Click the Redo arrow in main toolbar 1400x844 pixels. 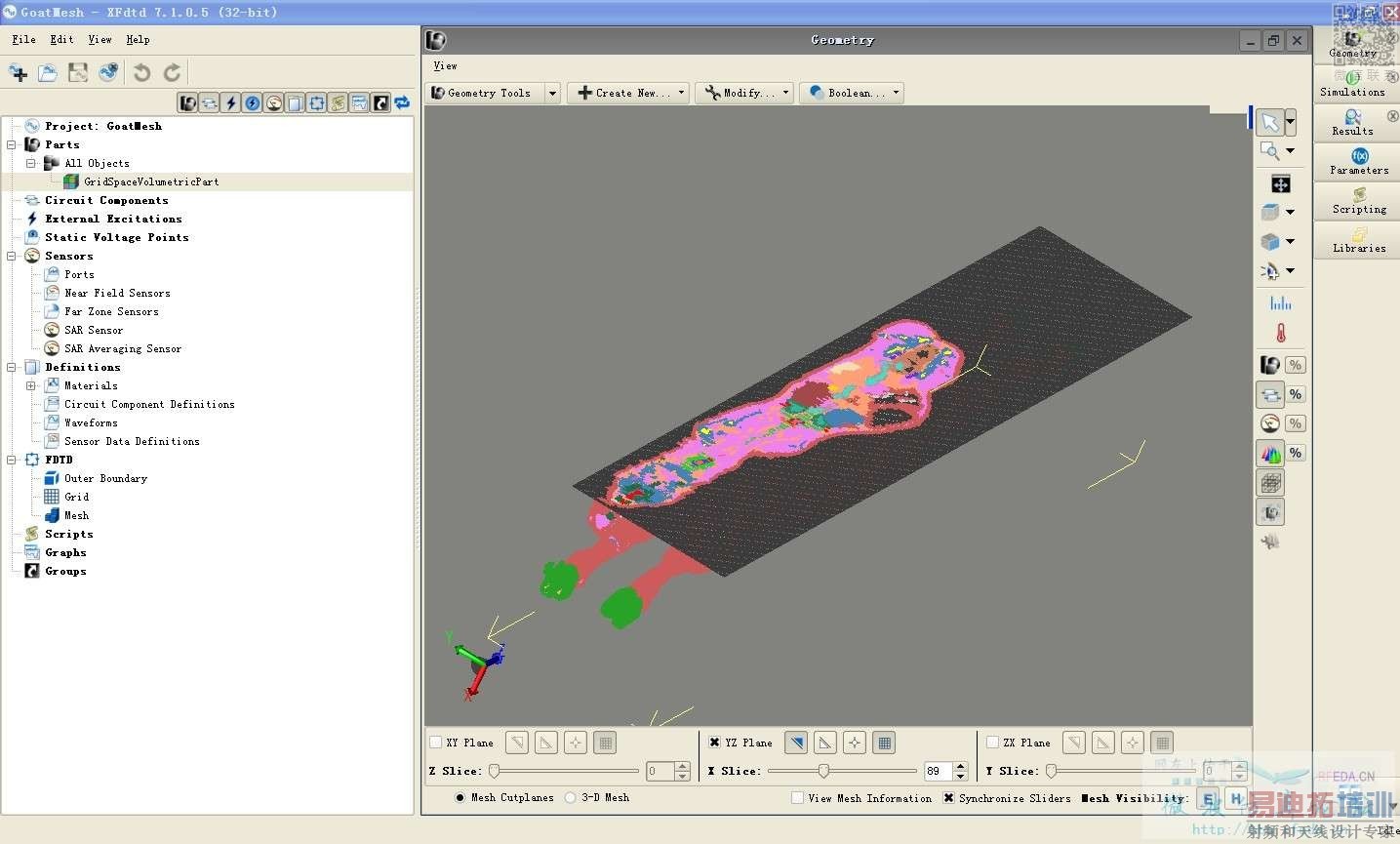coord(173,73)
